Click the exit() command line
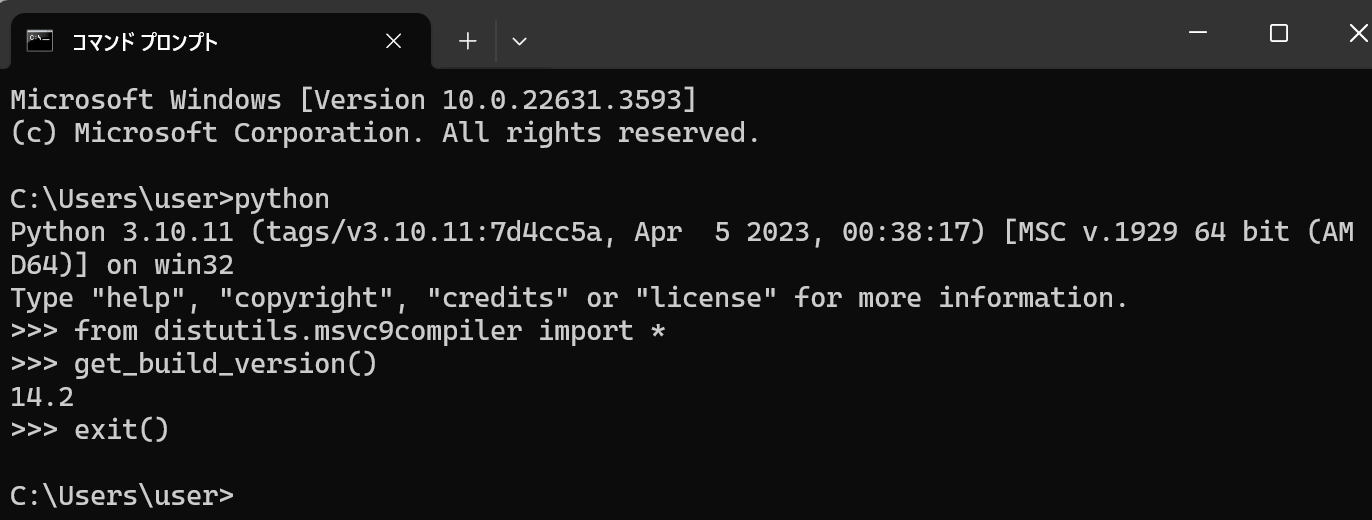This screenshot has width=1372, height=520. (x=90, y=430)
